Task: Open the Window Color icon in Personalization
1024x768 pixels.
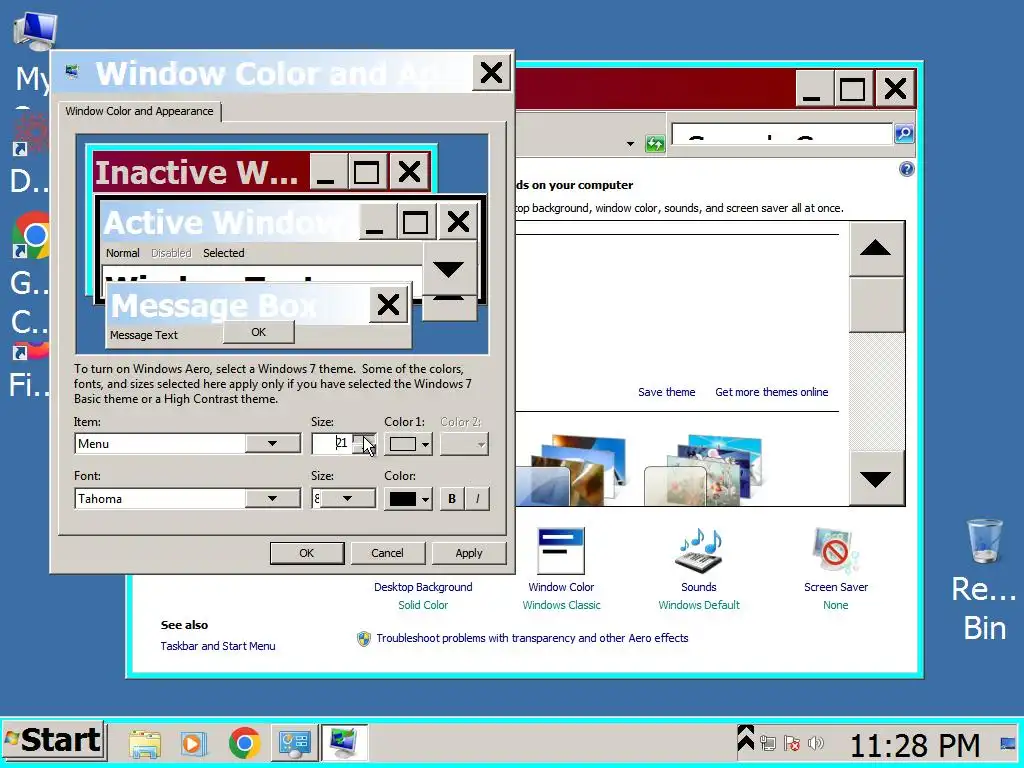Action: tap(561, 551)
